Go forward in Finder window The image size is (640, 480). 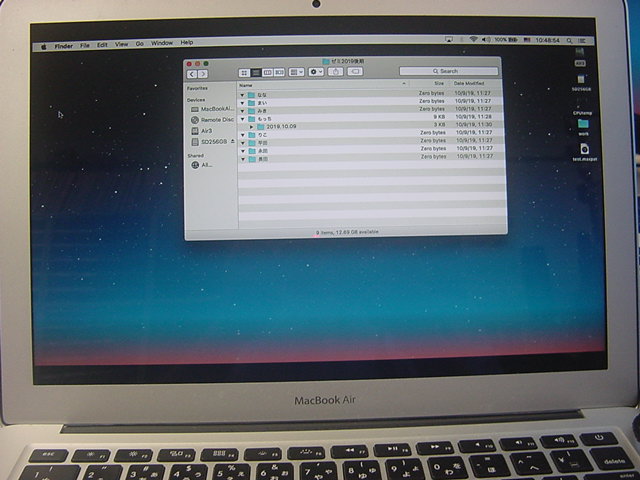point(202,74)
